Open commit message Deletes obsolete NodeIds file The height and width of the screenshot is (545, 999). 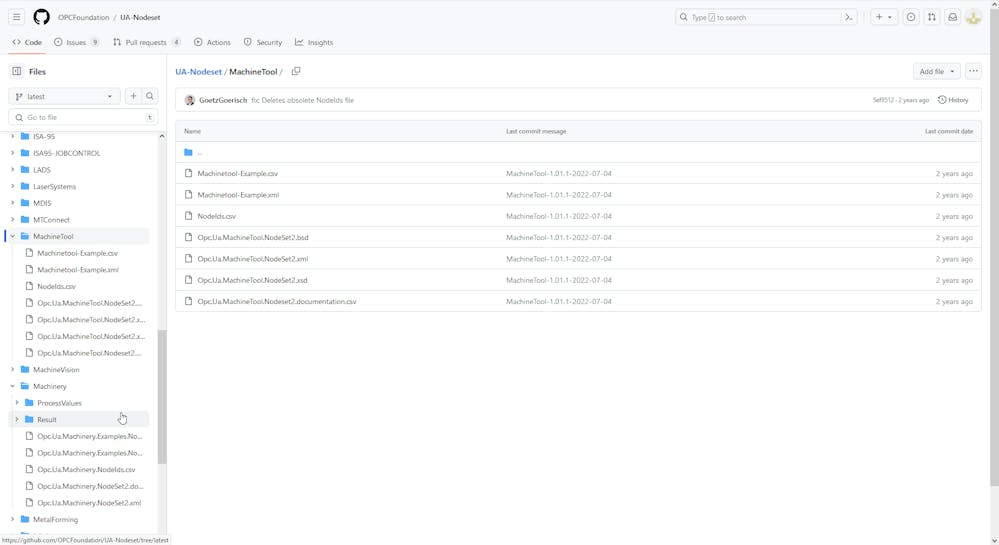pyautogui.click(x=303, y=100)
